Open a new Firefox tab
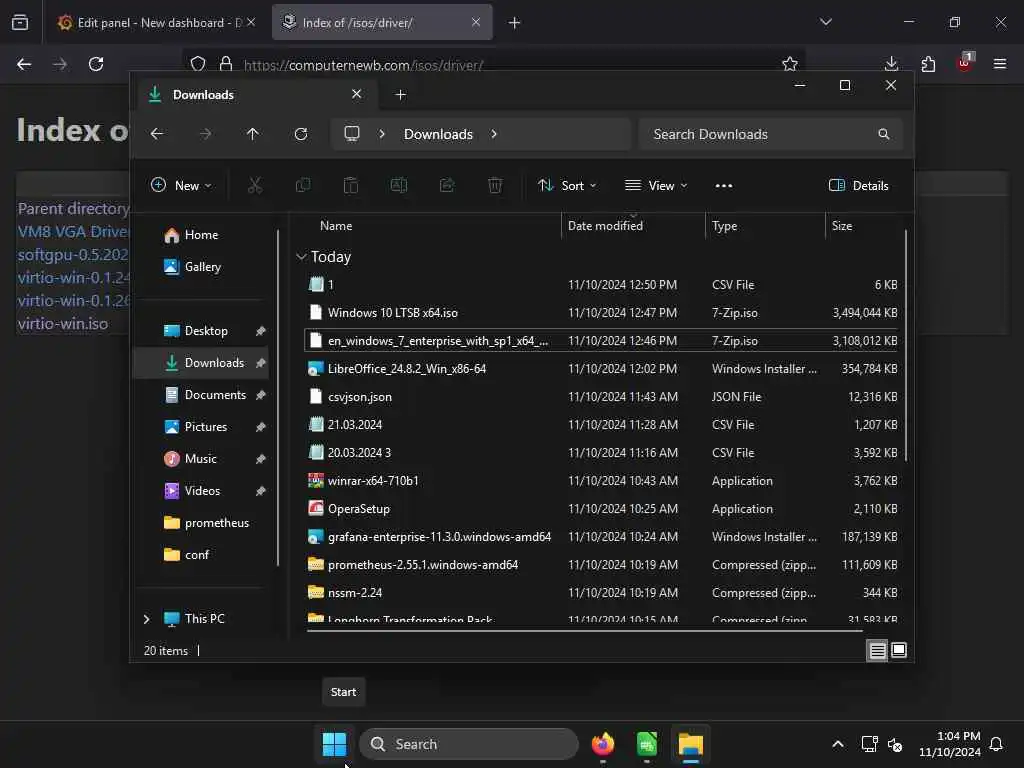The image size is (1024, 768). pyautogui.click(x=515, y=22)
